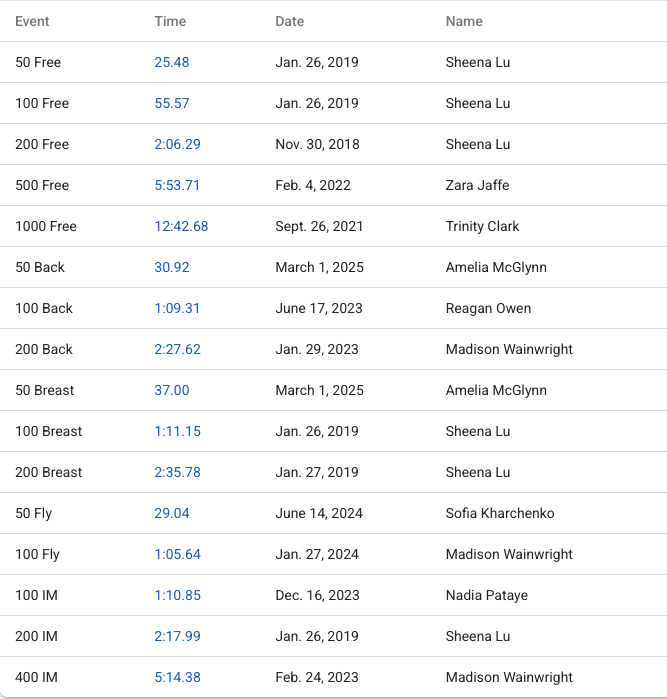Screen dimensions: 667x699
Task: Click the 100 Free time 55.57
Action: (x=172, y=103)
